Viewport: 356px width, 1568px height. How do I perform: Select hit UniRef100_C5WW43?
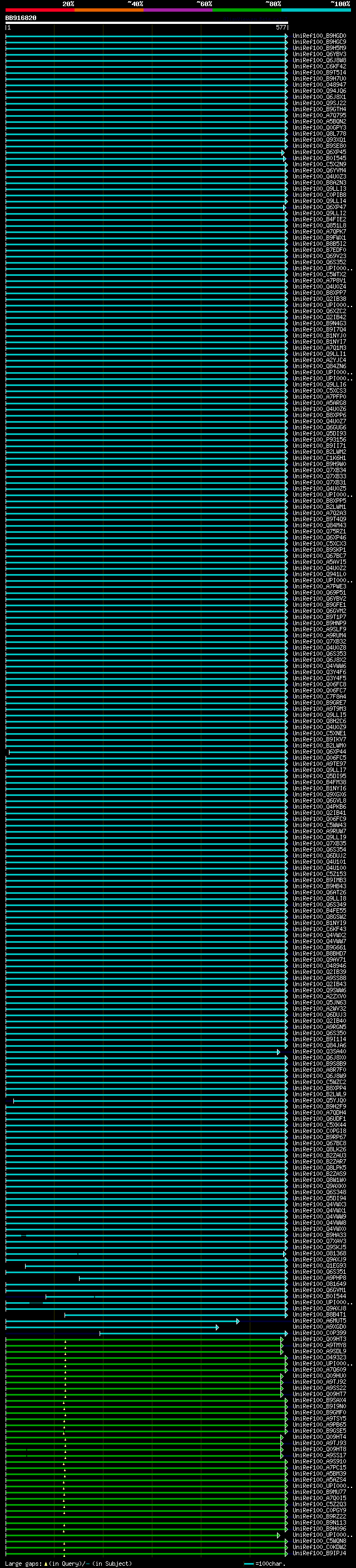[319, 825]
